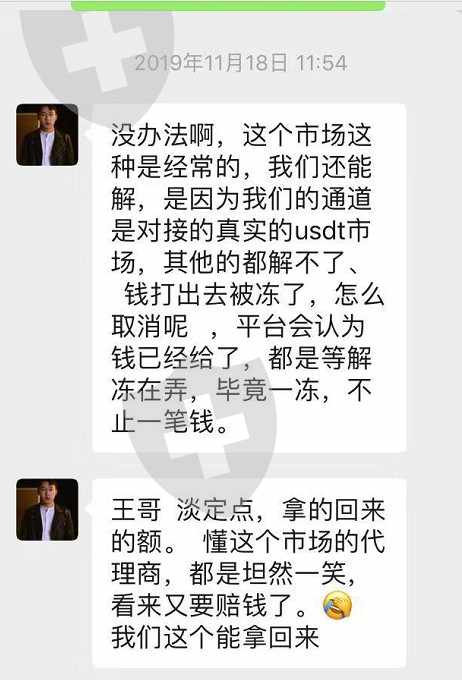
Task: Select the message beginning 王哥 淡定点
Action: point(249,573)
